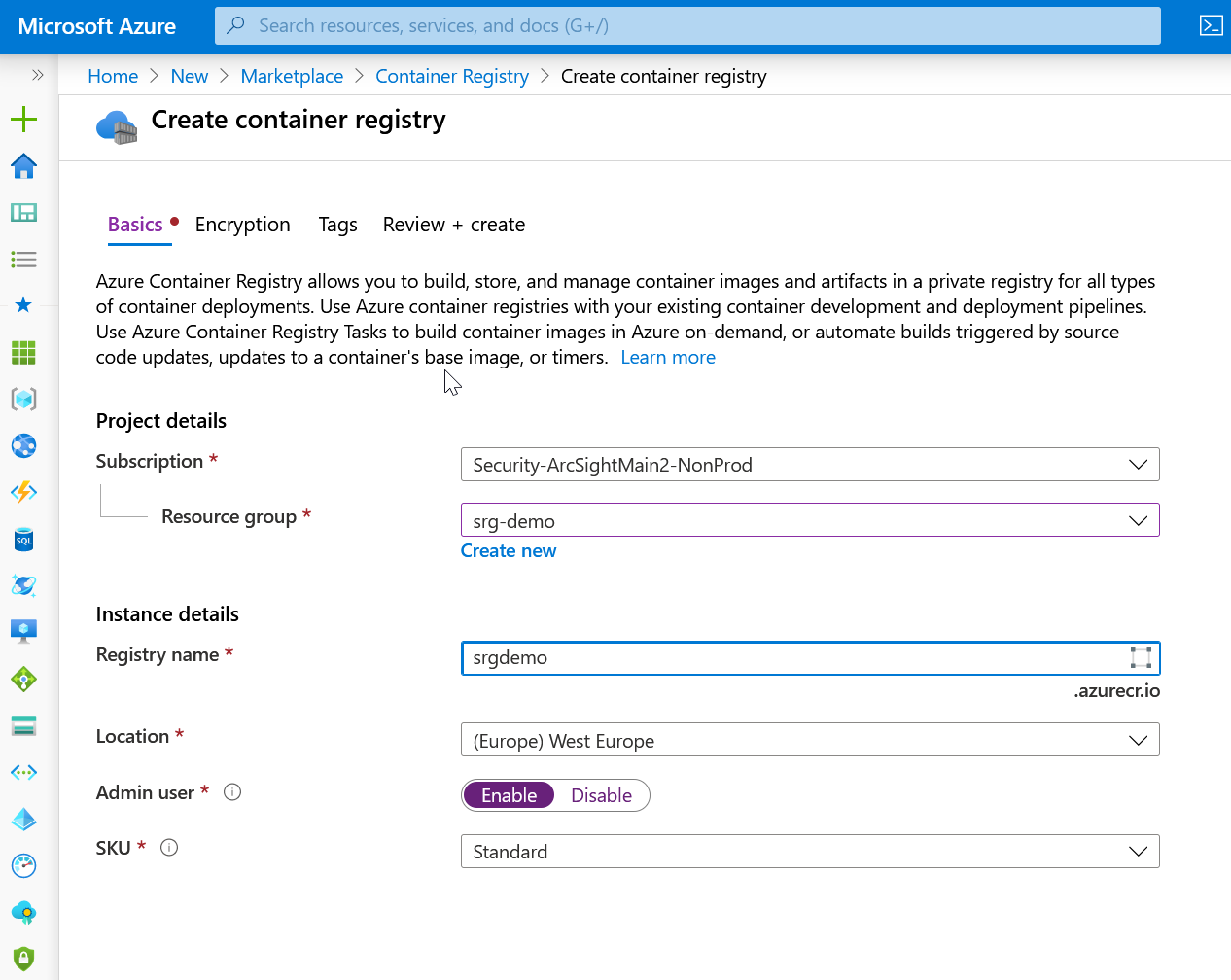
Task: Enable the Admin user option
Action: click(509, 794)
